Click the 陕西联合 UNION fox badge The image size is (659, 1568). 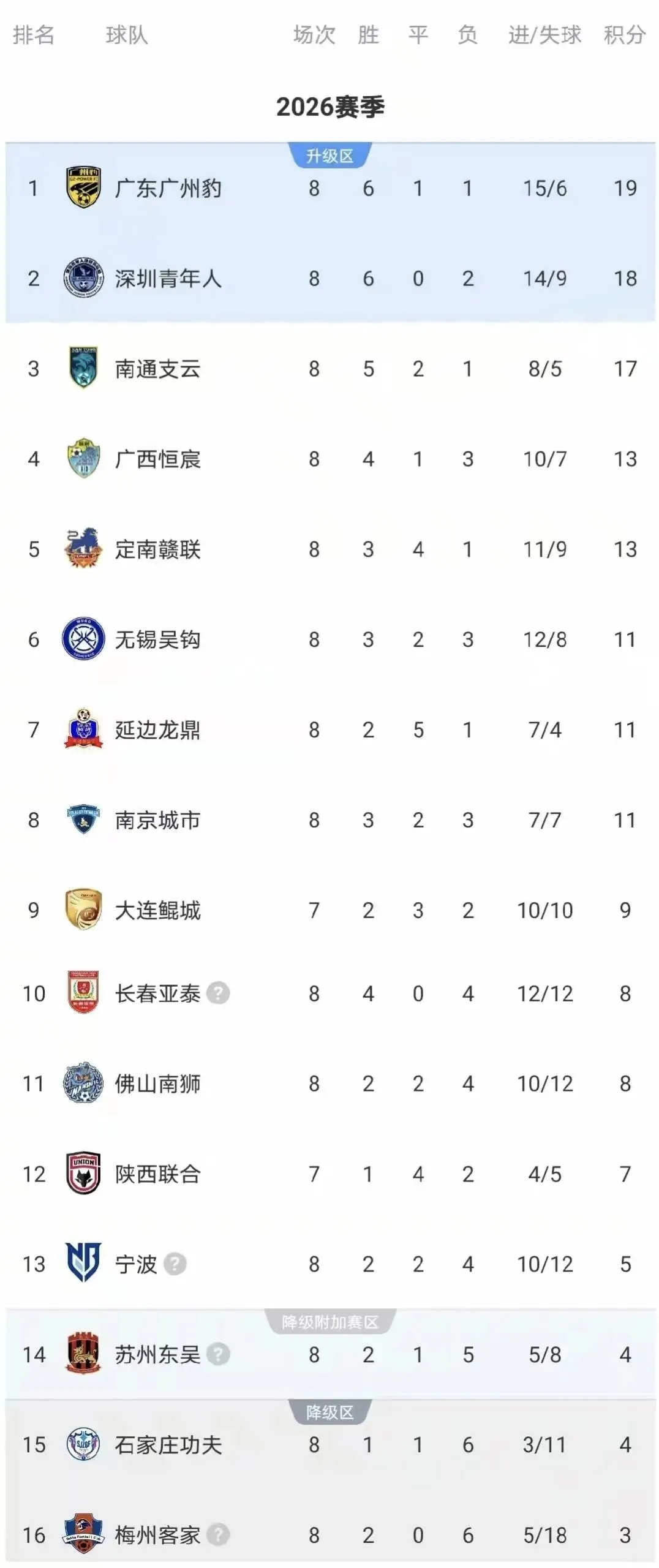tap(83, 1173)
